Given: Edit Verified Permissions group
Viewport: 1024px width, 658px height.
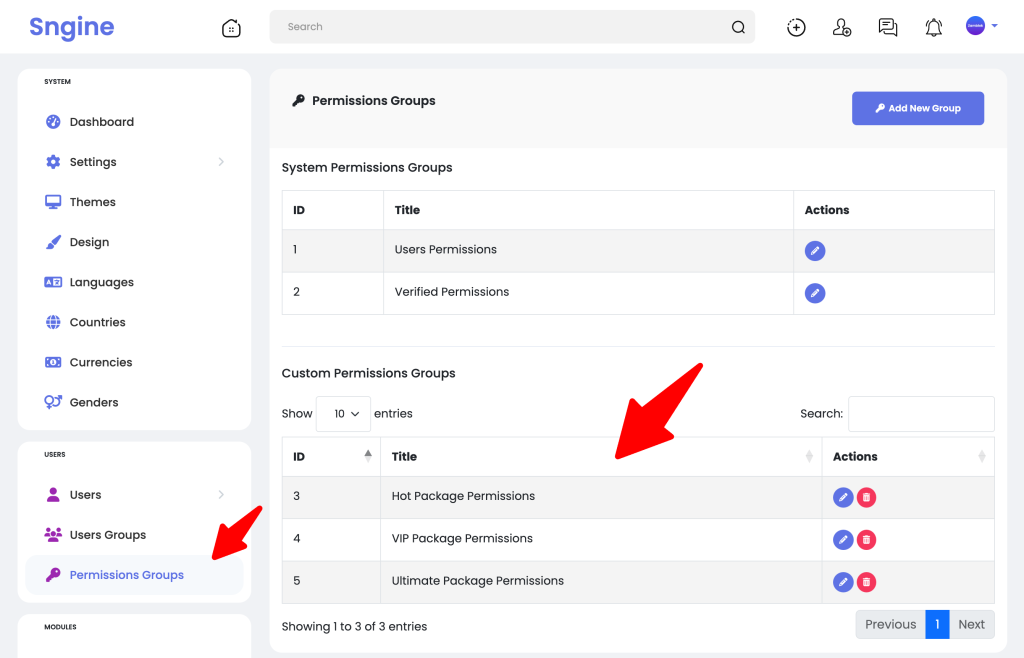Looking at the screenshot, I should [x=814, y=293].
